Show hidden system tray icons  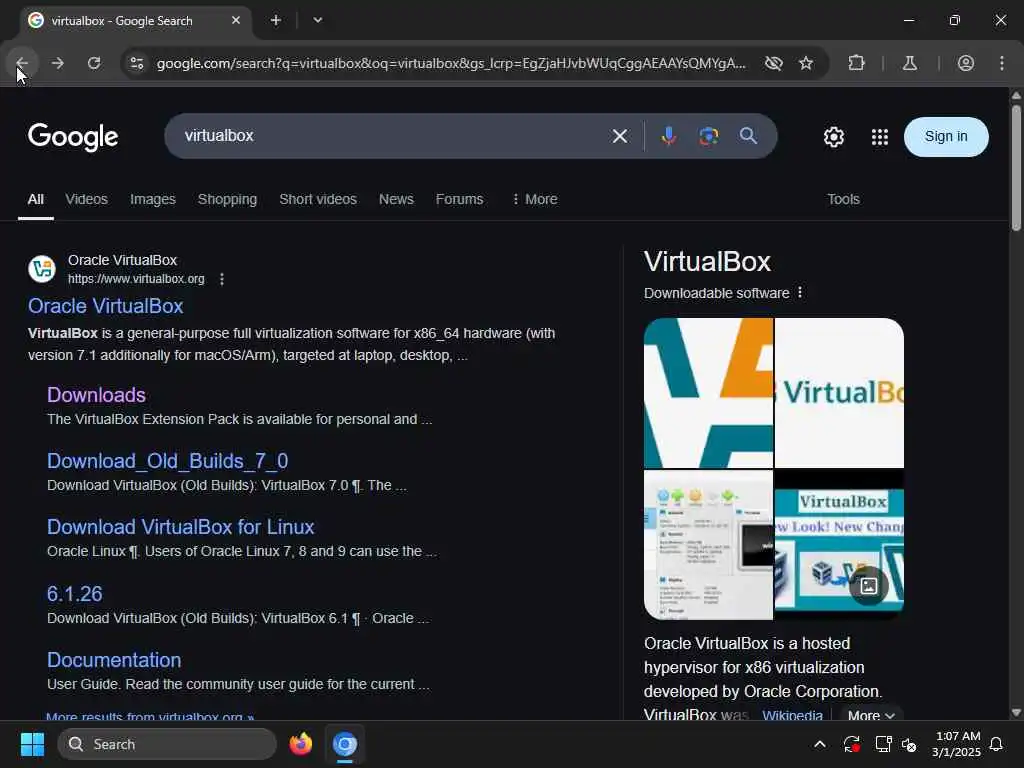(x=820, y=744)
